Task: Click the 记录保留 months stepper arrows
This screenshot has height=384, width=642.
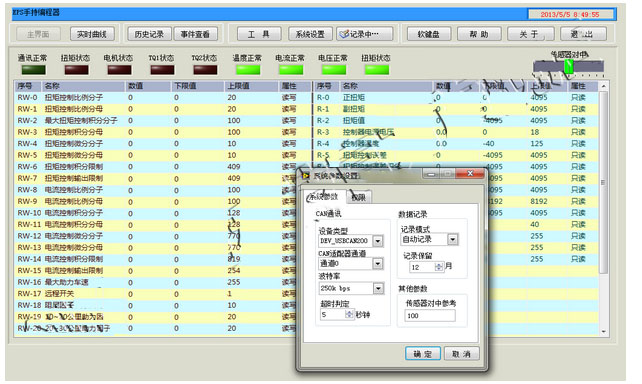Action: (439, 267)
